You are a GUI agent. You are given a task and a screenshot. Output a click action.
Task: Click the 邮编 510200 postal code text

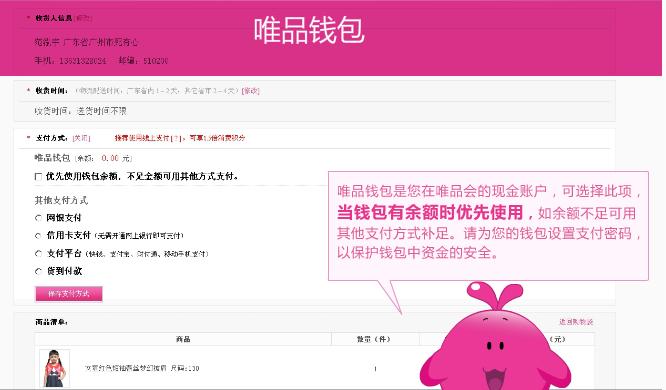click(143, 61)
